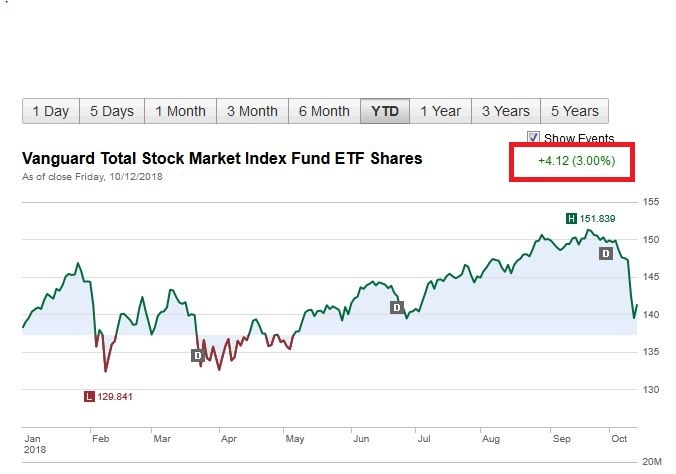The height and width of the screenshot is (474, 676).
Task: Switch chart to 6 Month range
Action: [x=324, y=111]
